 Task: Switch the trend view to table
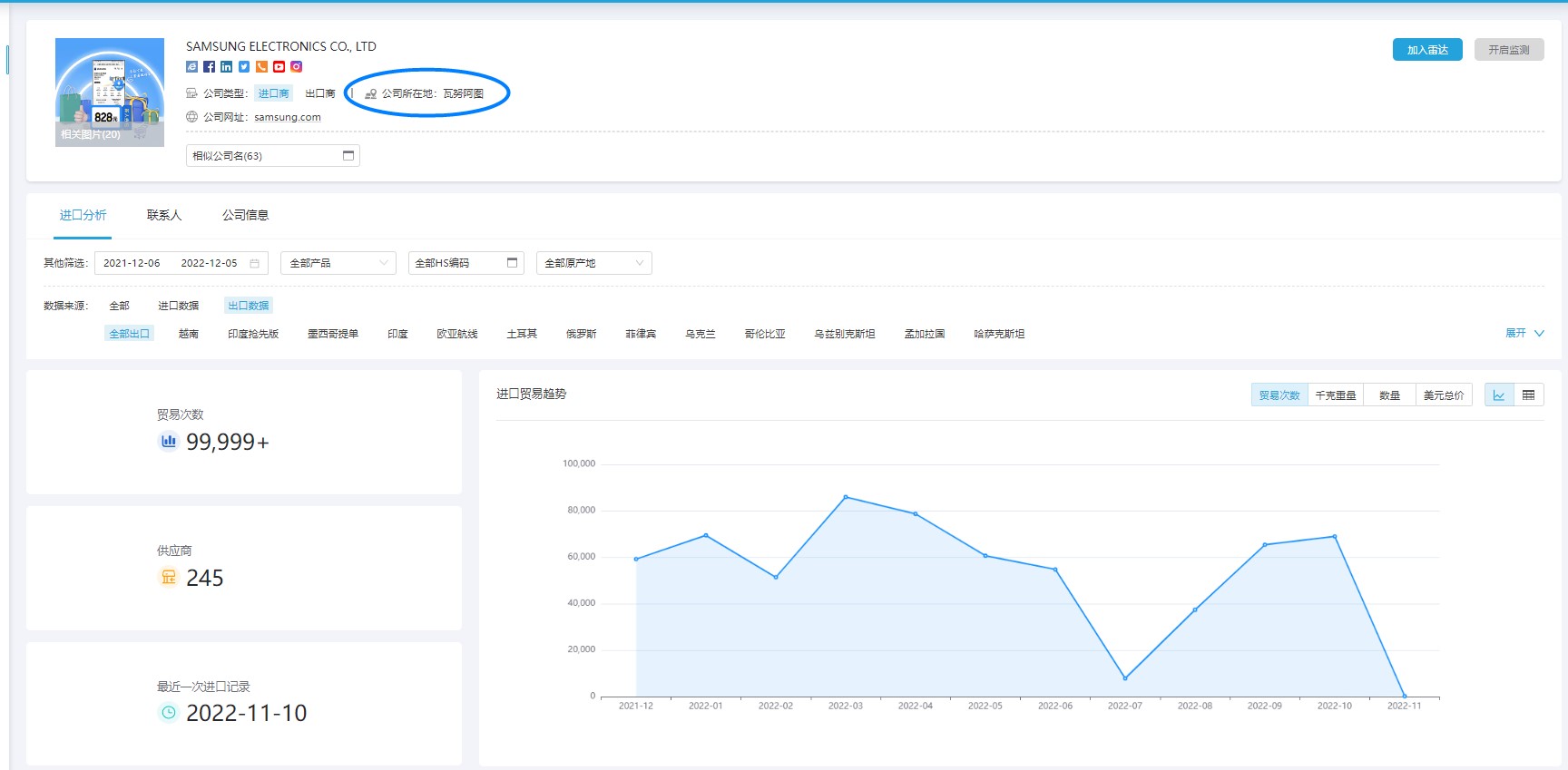(x=1528, y=395)
